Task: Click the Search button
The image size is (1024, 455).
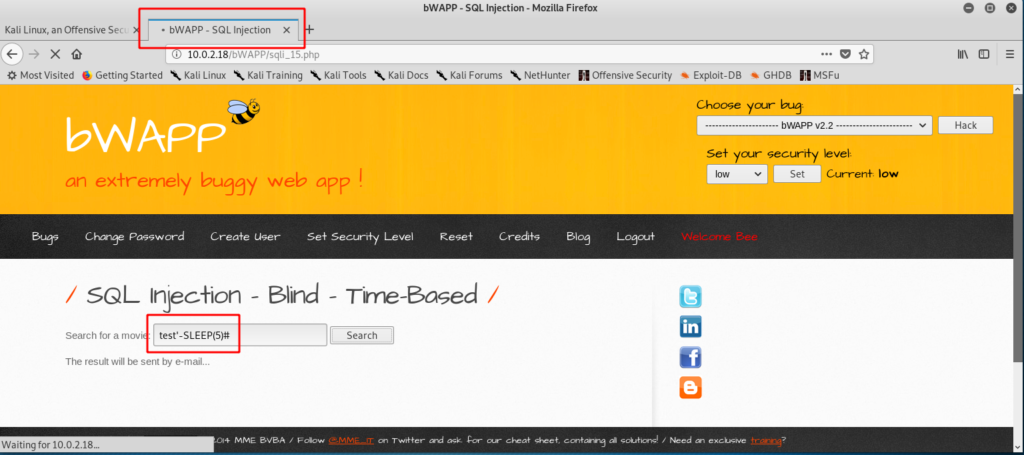Action: pos(362,336)
